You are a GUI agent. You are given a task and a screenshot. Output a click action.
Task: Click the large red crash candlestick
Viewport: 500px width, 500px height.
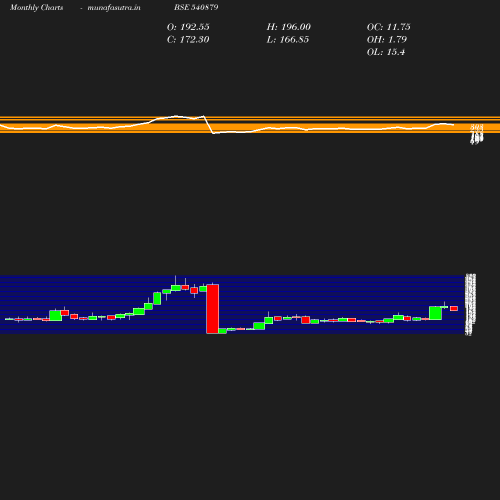coord(213,309)
